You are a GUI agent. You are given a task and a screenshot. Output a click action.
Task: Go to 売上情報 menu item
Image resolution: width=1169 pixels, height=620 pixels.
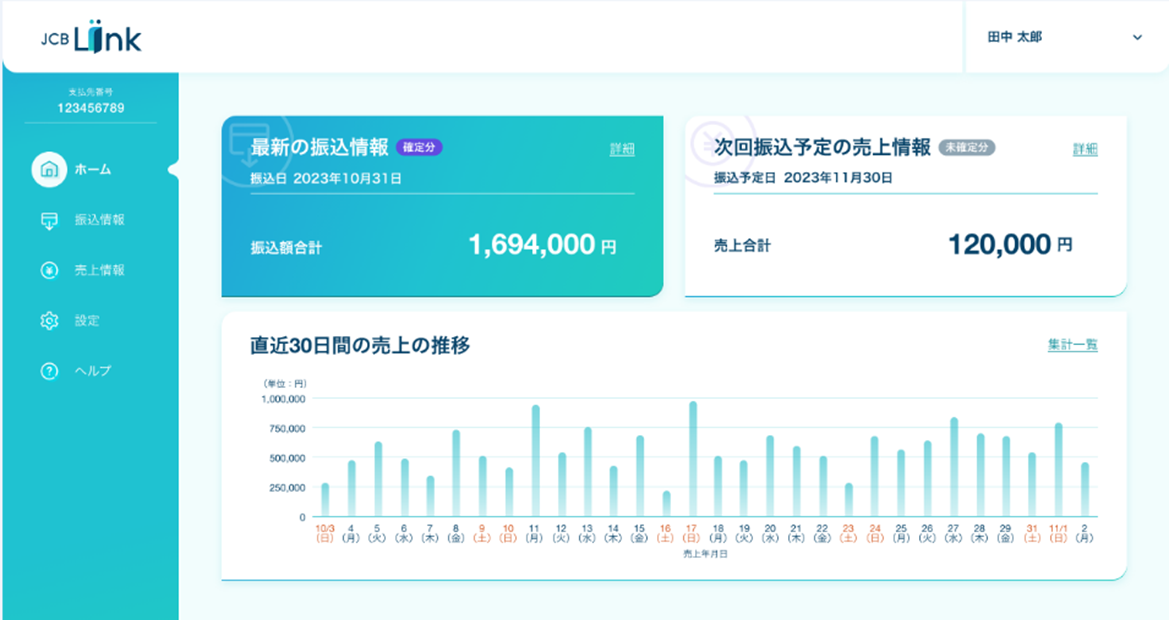pyautogui.click(x=99, y=271)
